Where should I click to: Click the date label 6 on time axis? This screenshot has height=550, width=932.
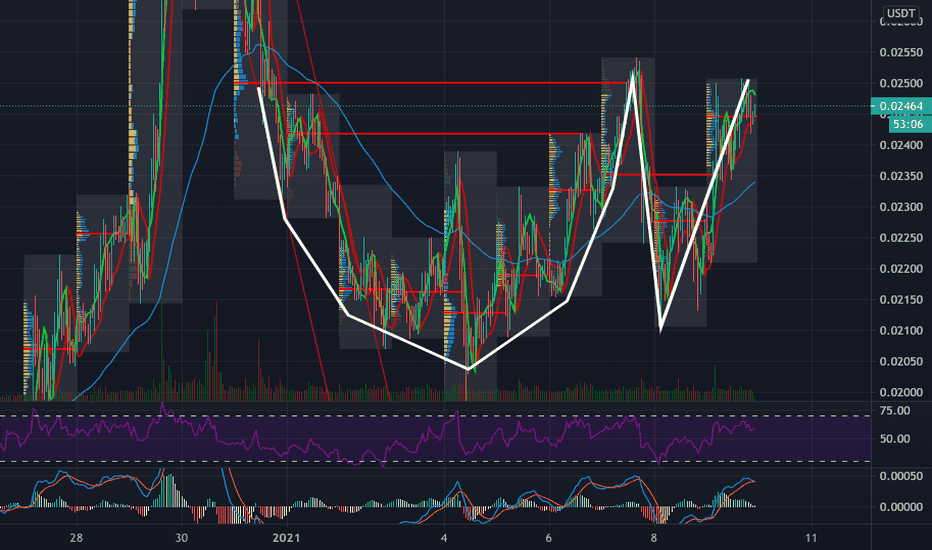[x=549, y=538]
